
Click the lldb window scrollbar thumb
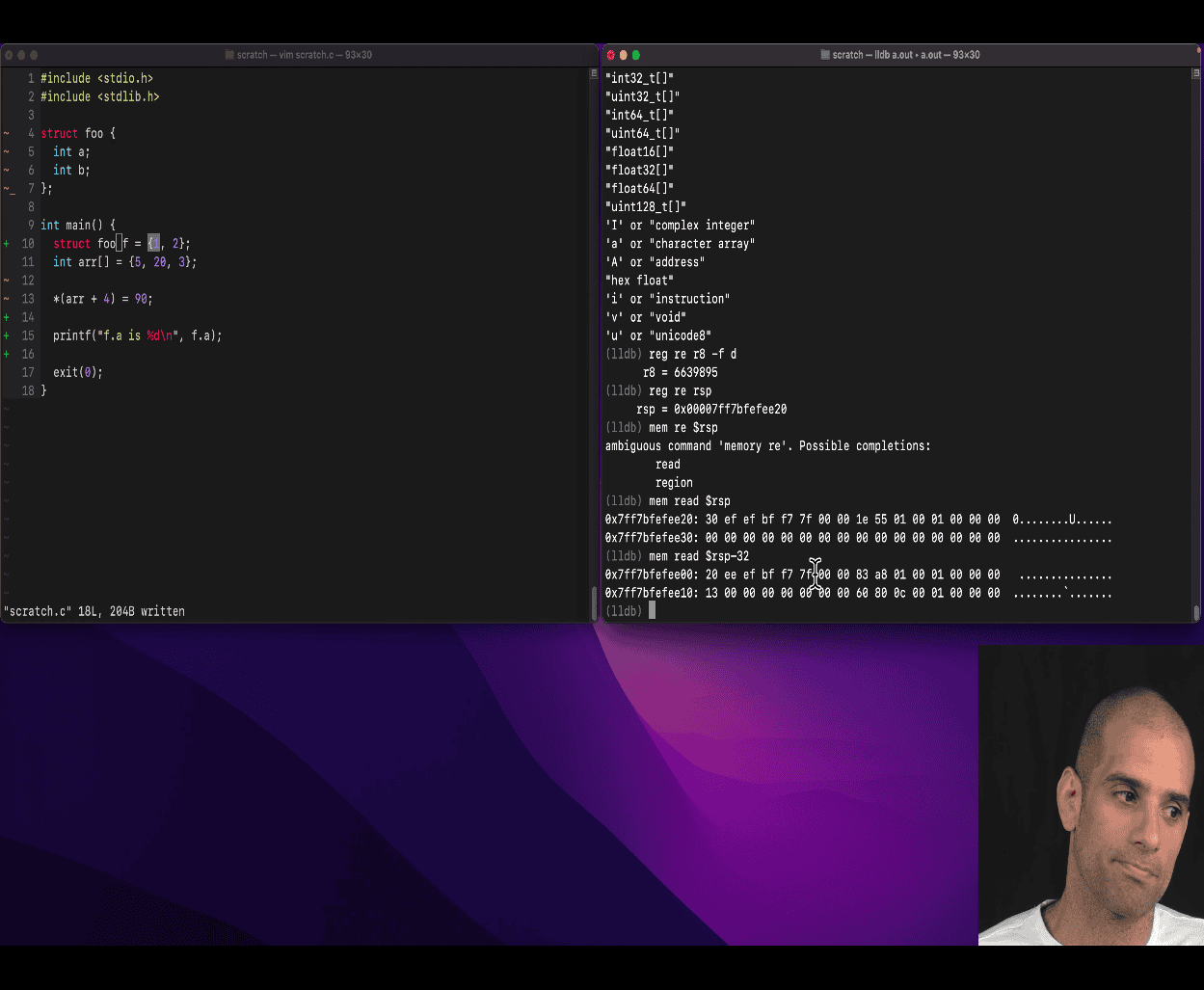(1196, 612)
